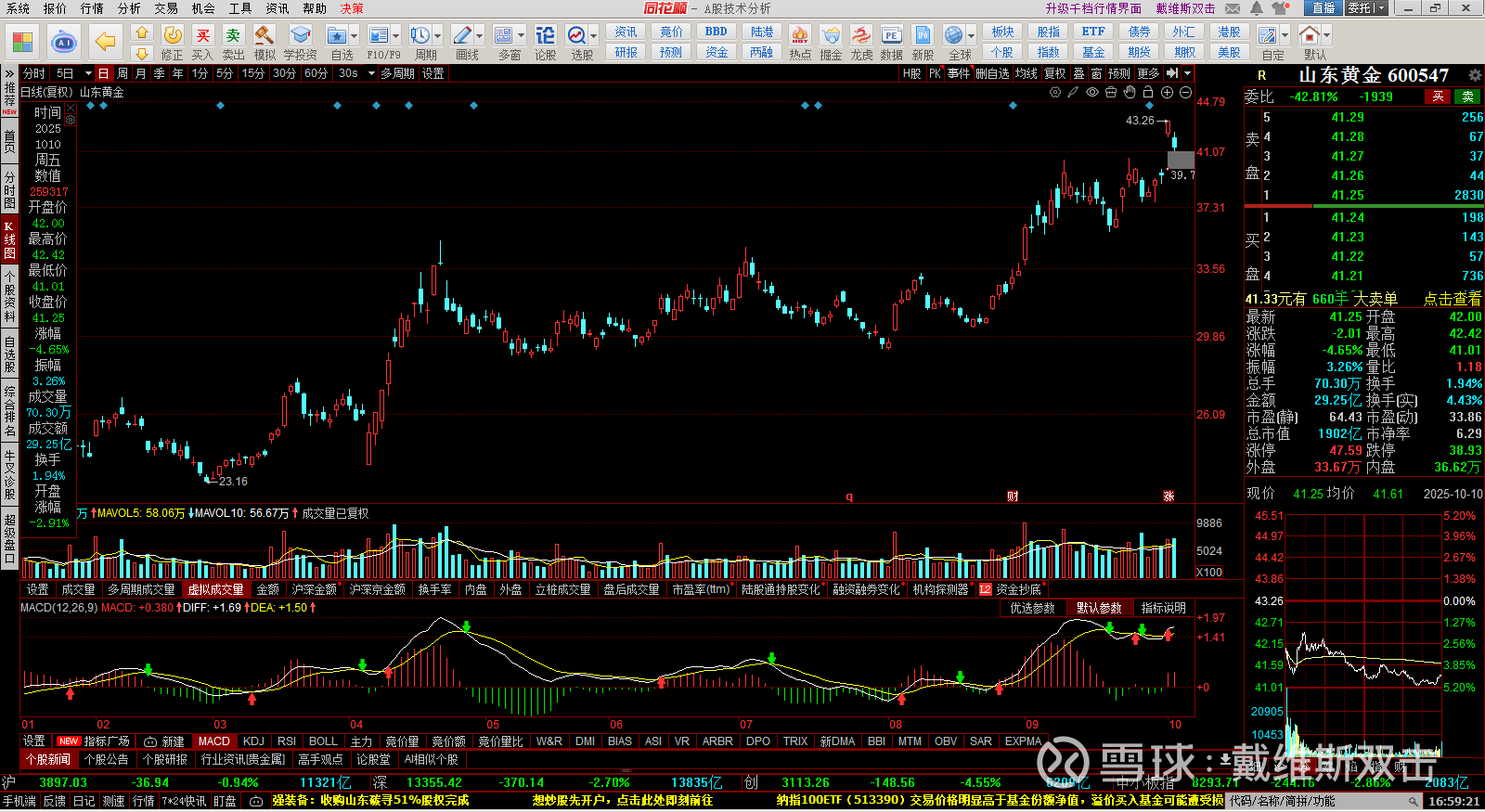
Task: Toggle the chart lock icon
Action: (x=1148, y=93)
